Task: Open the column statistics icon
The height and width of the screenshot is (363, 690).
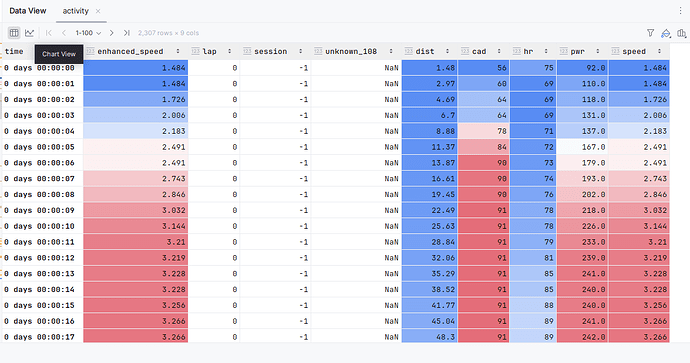Action: [x=682, y=33]
